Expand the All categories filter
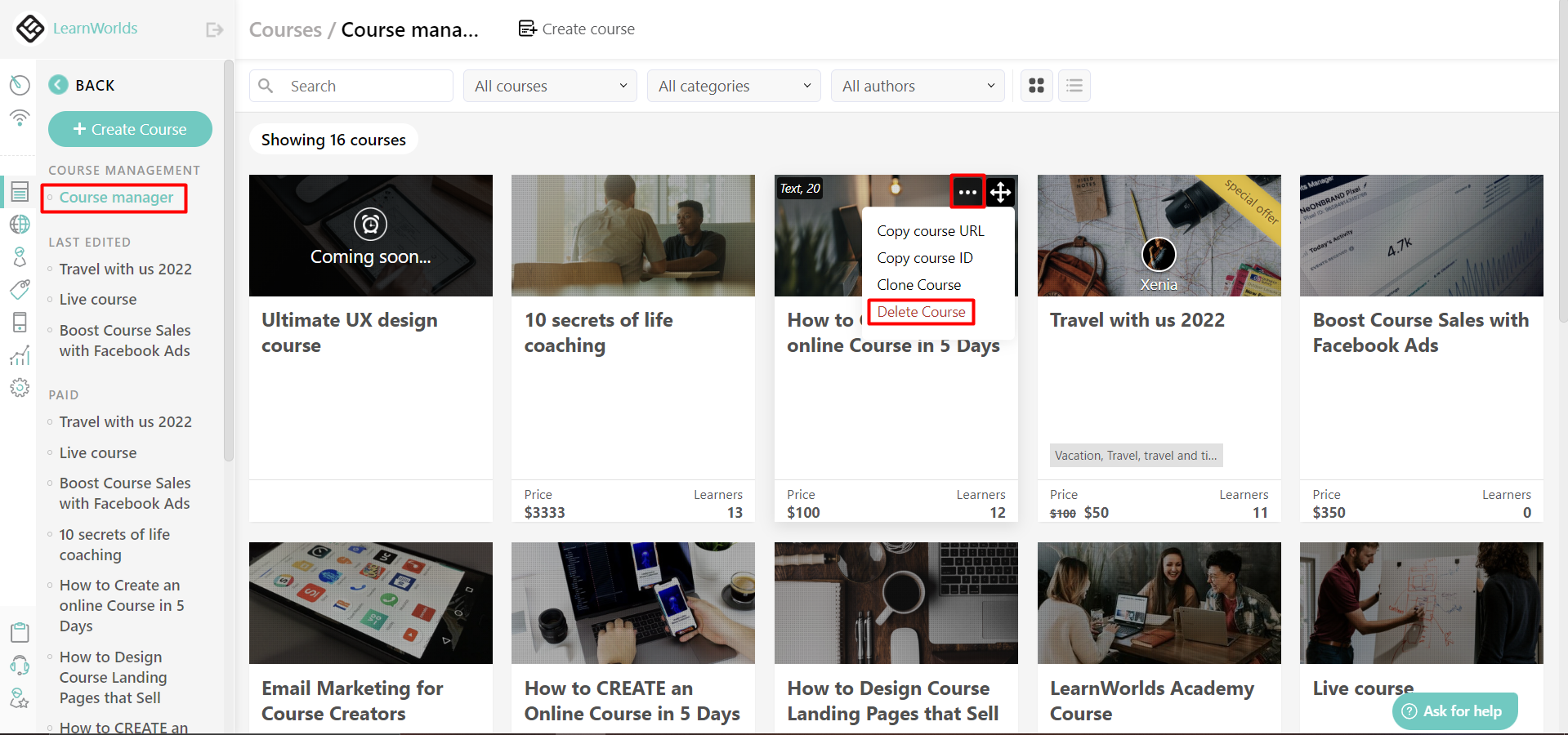 point(733,85)
